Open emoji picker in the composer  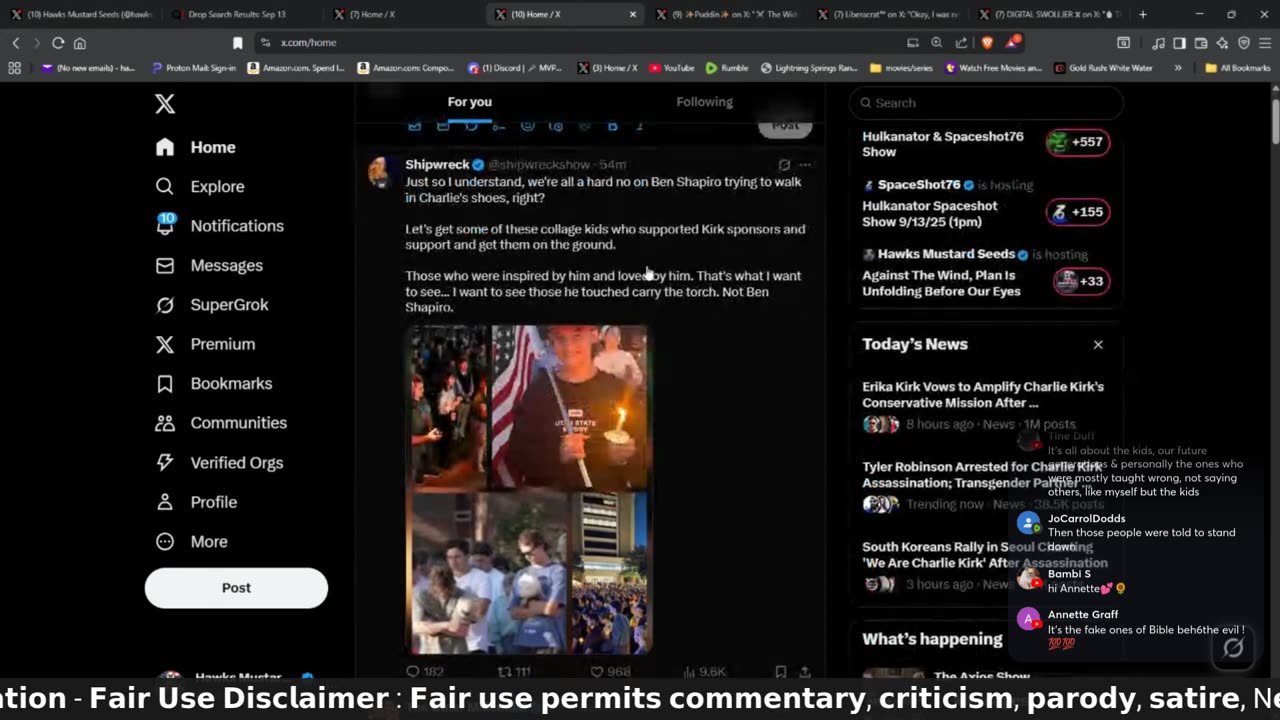[x=528, y=126]
